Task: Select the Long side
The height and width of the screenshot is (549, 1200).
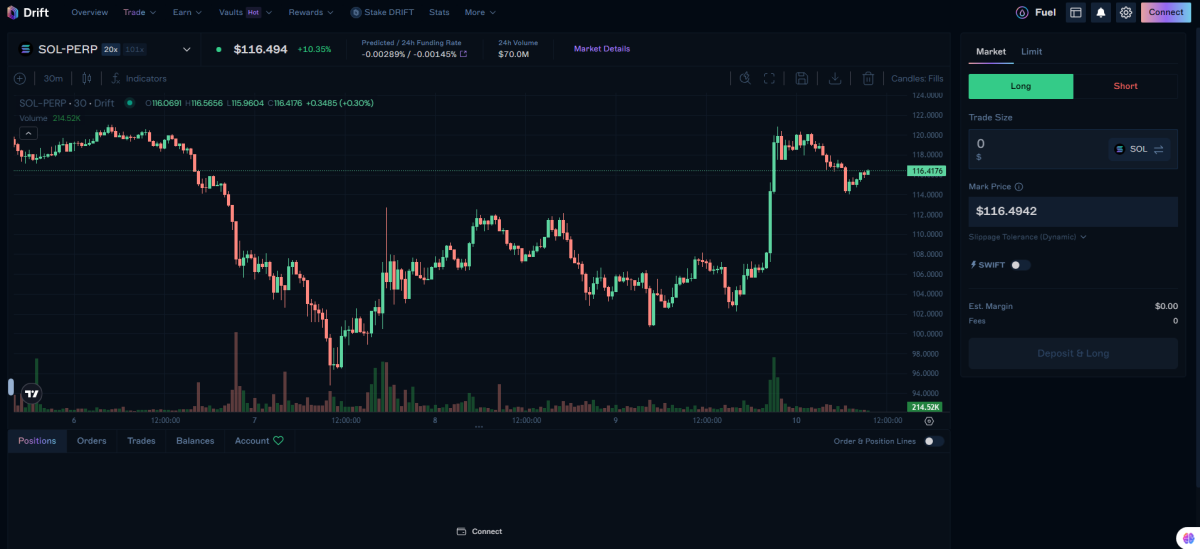Action: click(x=1021, y=86)
